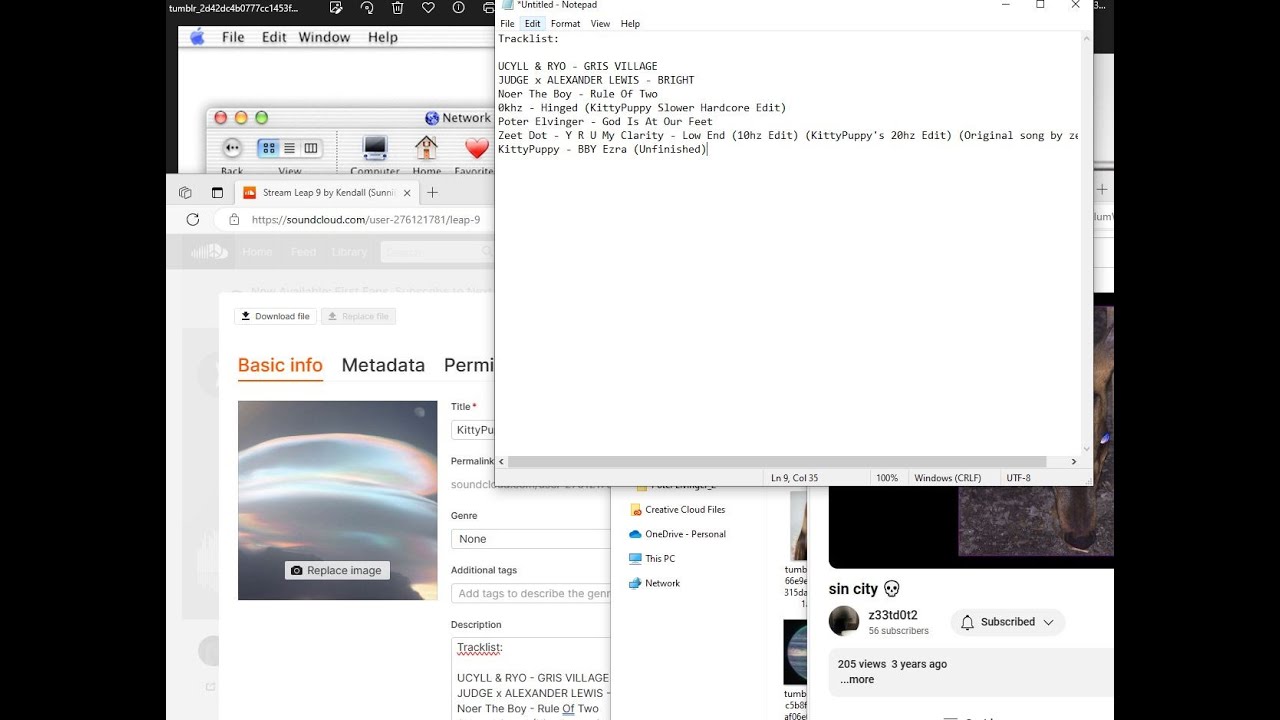Open Notepad's Format menu
Screen dimensions: 1280x720
click(565, 24)
